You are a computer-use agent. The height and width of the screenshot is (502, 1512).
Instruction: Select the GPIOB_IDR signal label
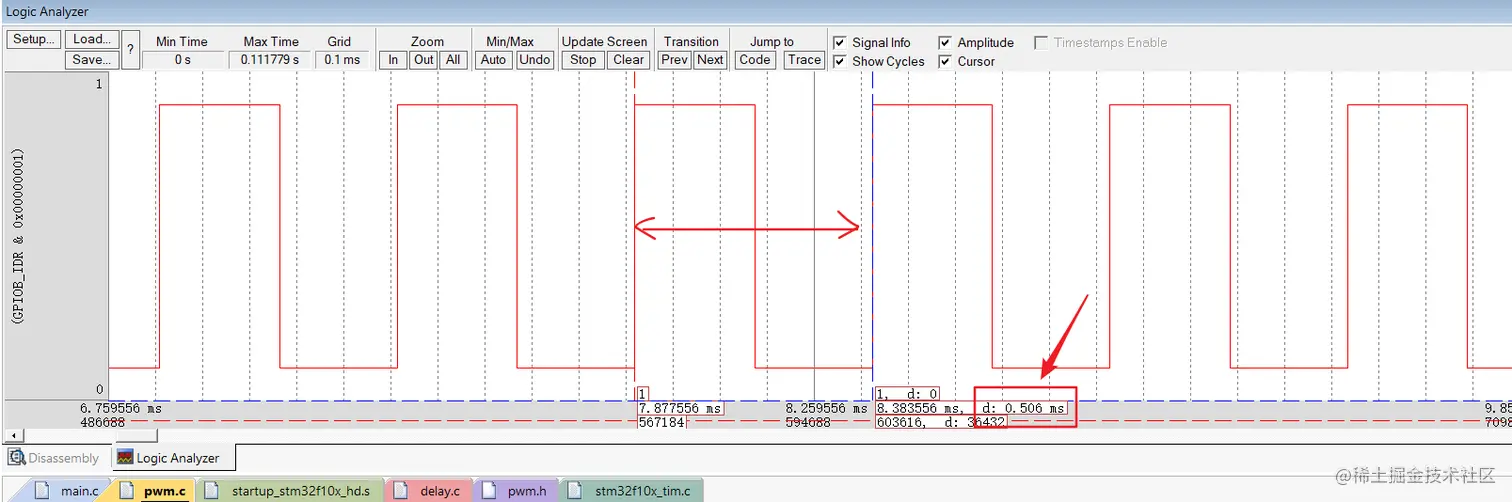point(18,236)
